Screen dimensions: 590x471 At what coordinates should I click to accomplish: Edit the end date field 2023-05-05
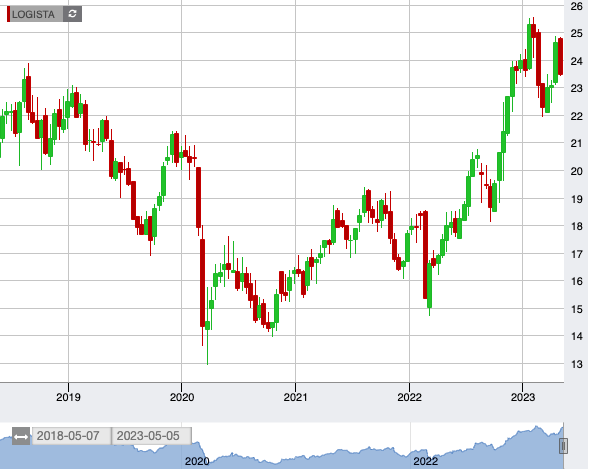pos(152,436)
